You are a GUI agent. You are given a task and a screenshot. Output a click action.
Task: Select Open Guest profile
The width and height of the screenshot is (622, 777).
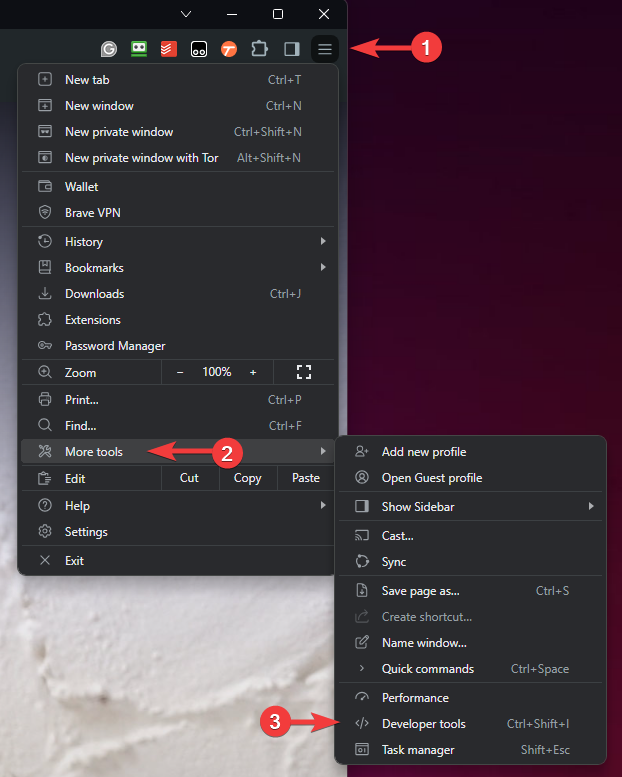[x=470, y=478]
